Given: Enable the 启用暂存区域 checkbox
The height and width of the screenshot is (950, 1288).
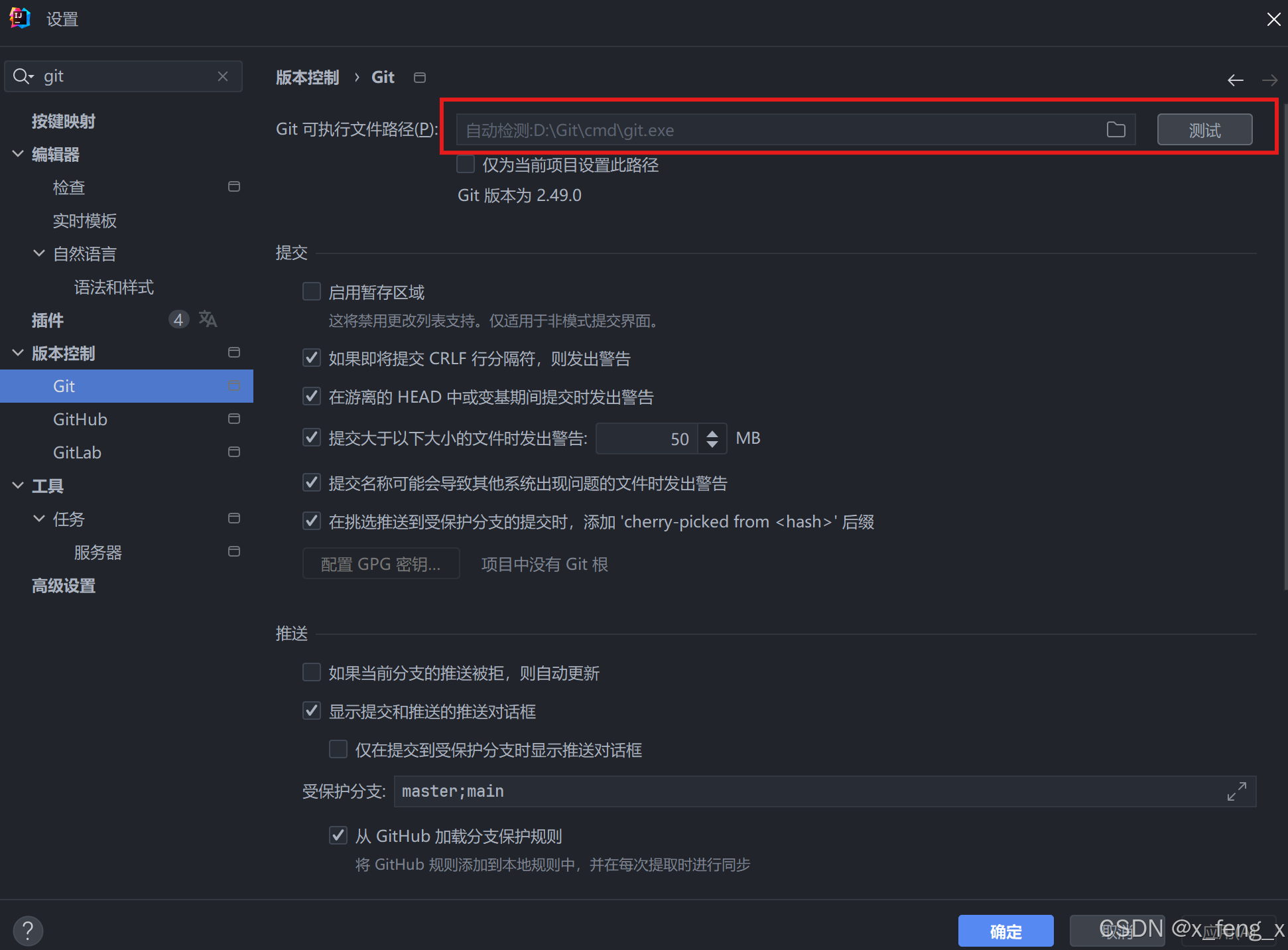Looking at the screenshot, I should coord(312,292).
